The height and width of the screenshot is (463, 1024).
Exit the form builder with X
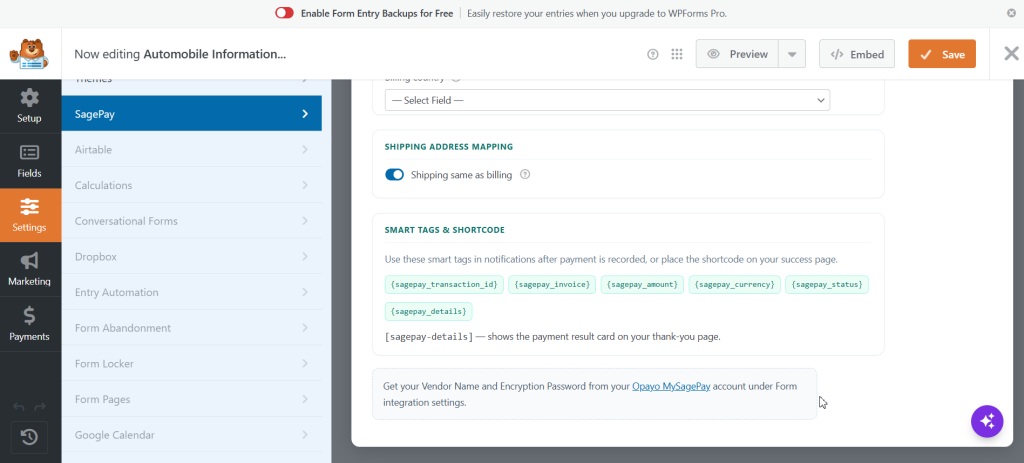click(1011, 54)
